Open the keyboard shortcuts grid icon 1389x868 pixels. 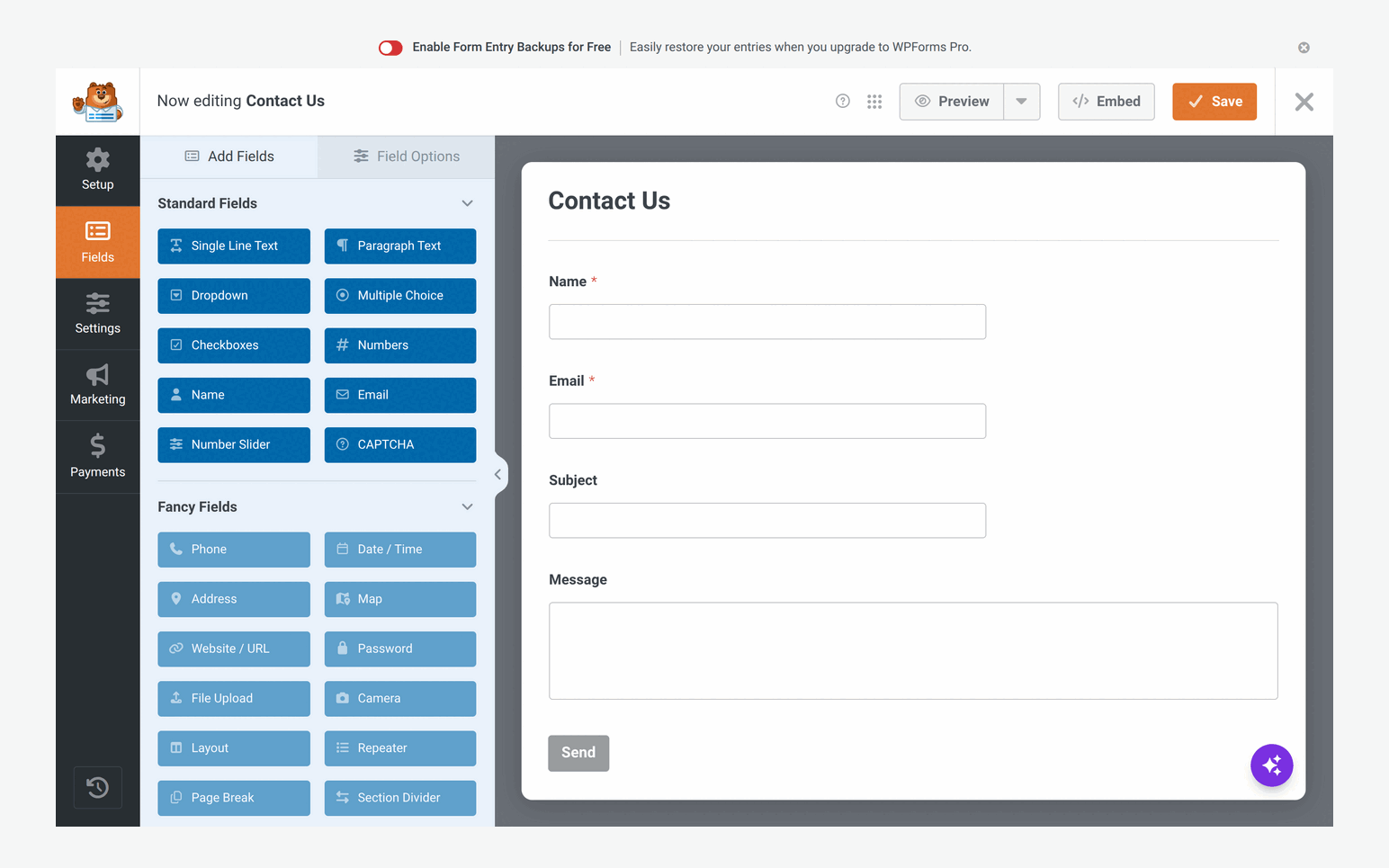874,102
